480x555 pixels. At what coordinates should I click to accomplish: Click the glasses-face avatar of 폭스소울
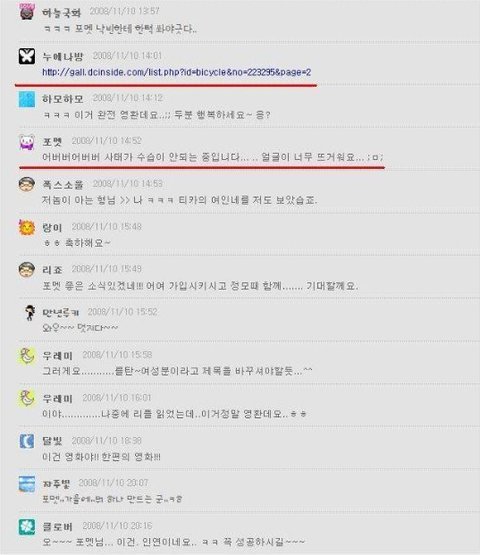click(x=27, y=185)
